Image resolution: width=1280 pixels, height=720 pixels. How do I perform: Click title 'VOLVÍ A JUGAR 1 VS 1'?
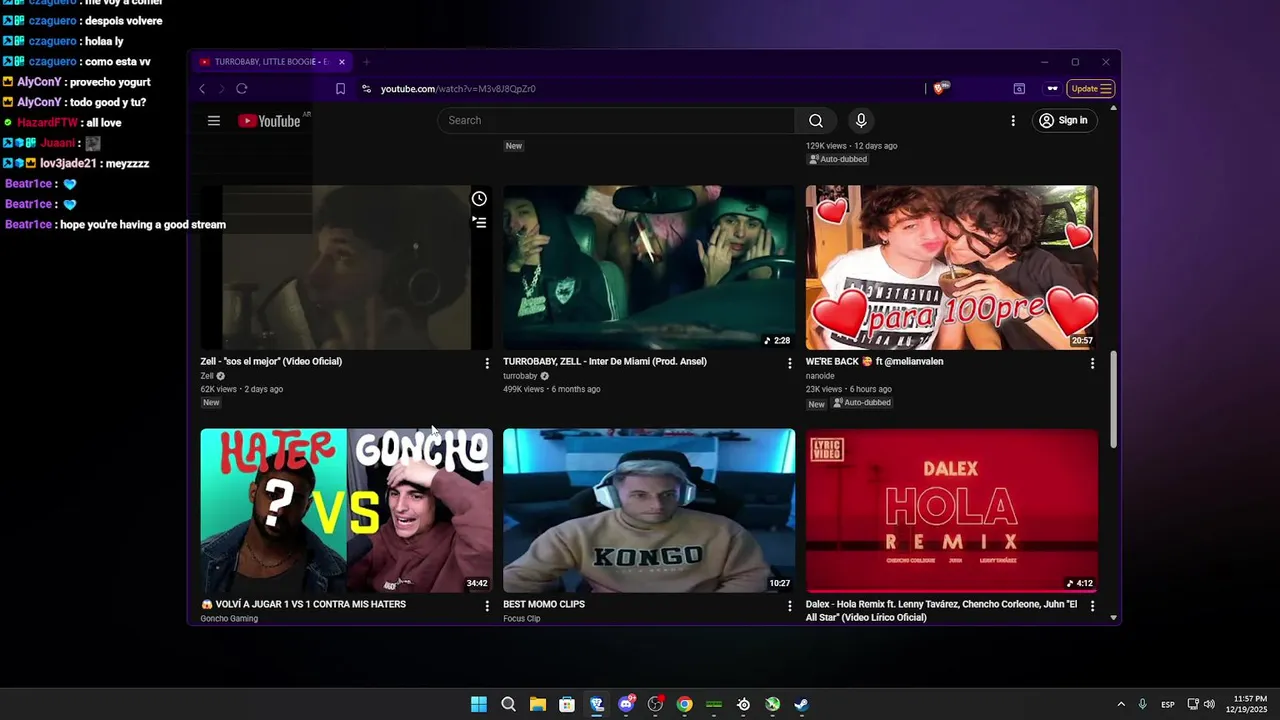click(303, 605)
